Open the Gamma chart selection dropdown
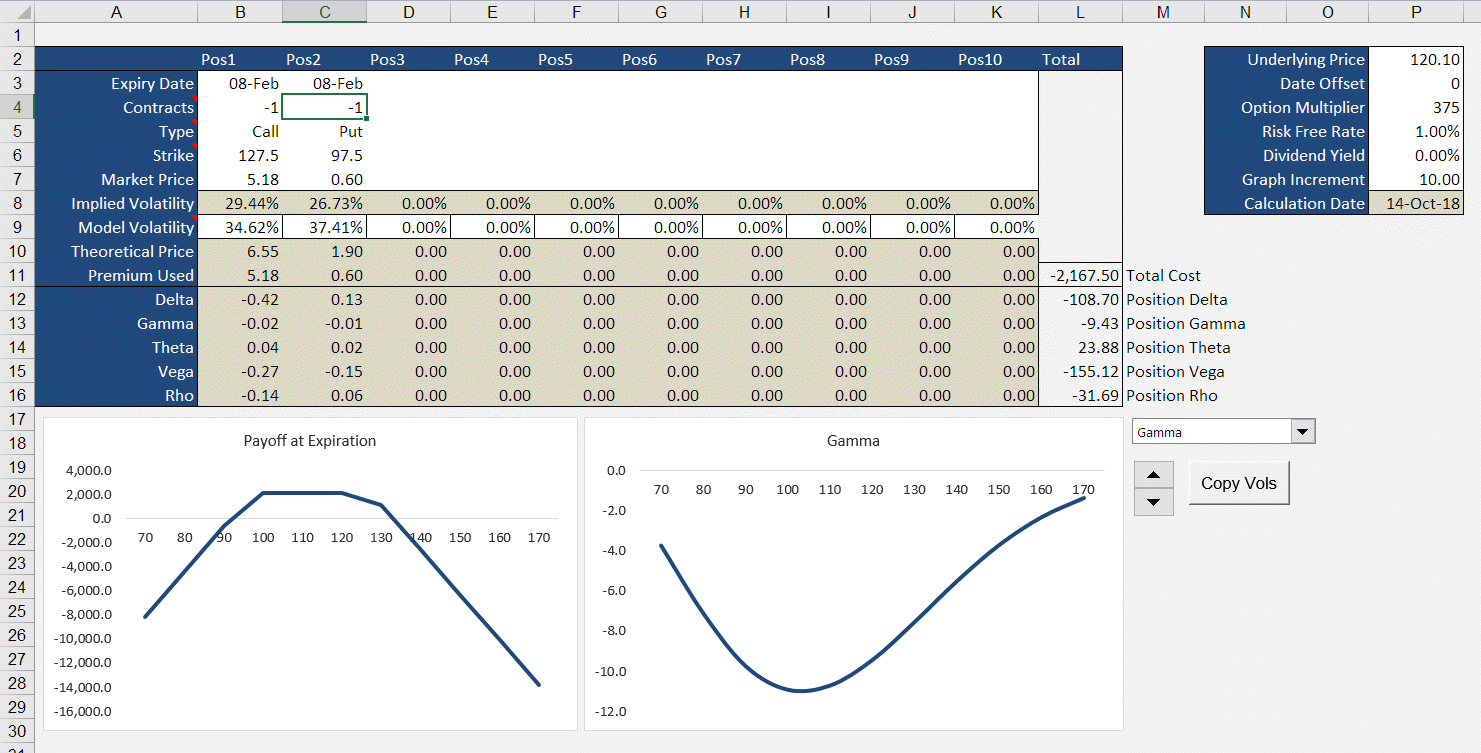This screenshot has height=753, width=1481. point(1302,432)
